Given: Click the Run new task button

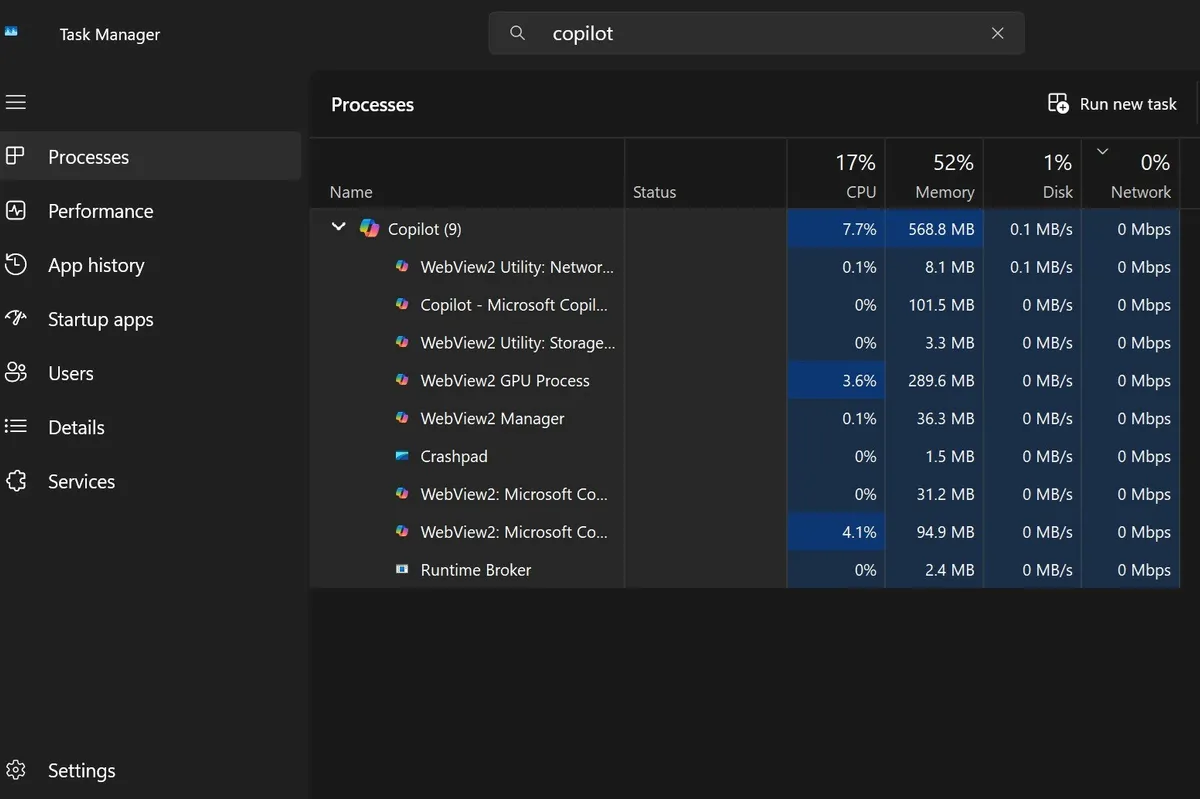Looking at the screenshot, I should pyautogui.click(x=1112, y=104).
